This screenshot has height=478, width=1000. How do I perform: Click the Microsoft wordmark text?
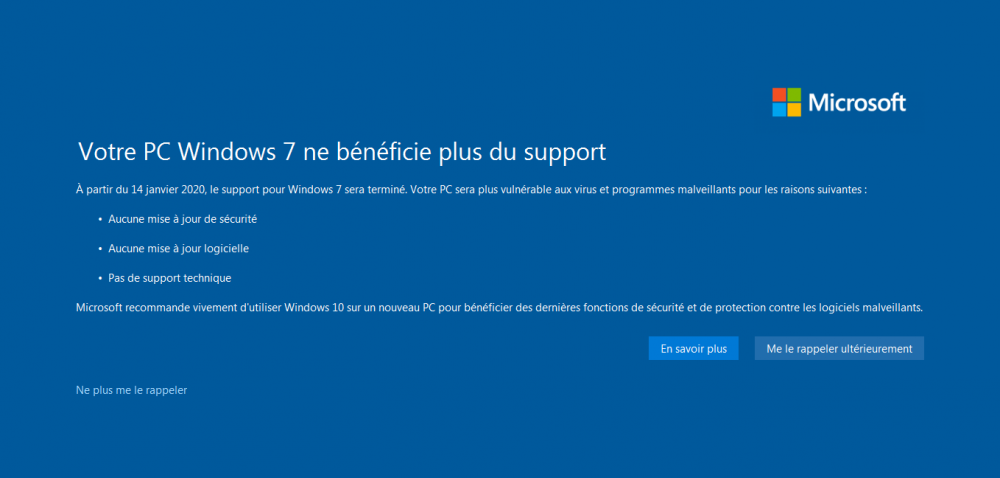857,102
